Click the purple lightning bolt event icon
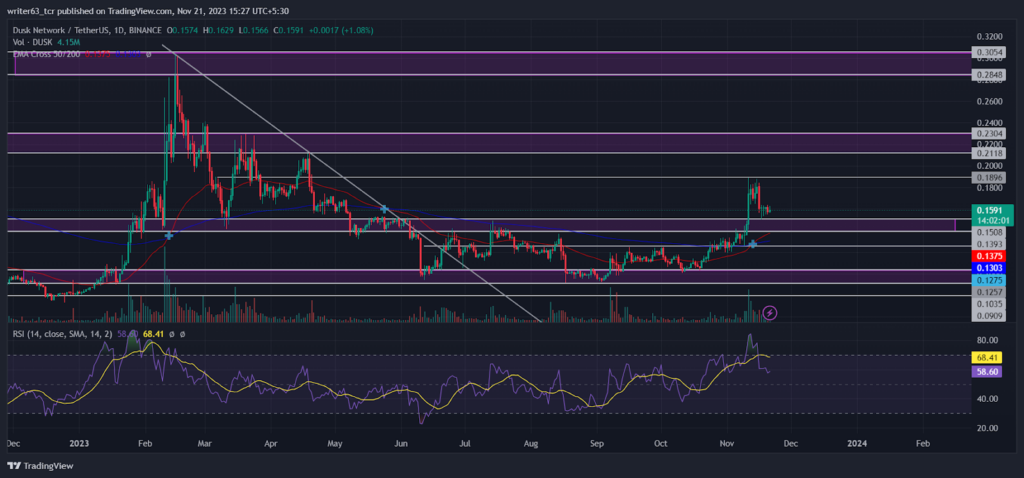This screenshot has width=1024, height=478. tap(770, 313)
